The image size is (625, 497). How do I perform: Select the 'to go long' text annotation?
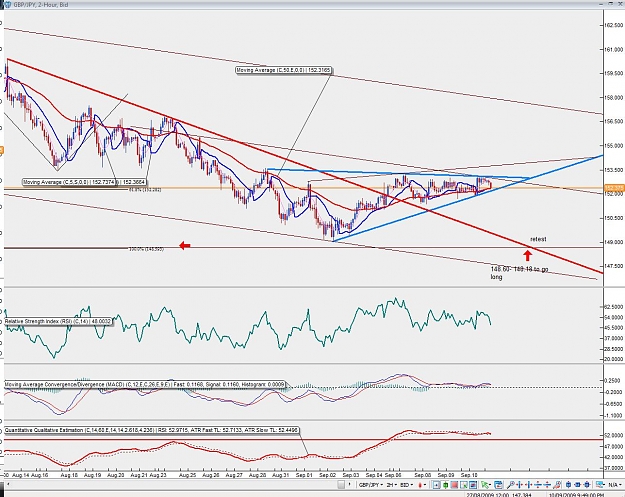click(519, 273)
